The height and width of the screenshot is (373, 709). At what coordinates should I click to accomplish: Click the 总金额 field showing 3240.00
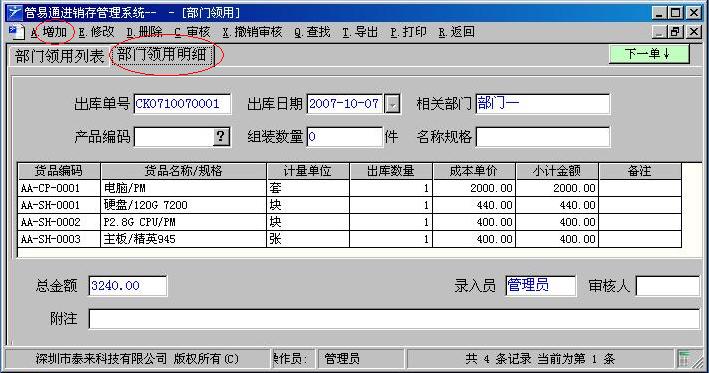[128, 286]
